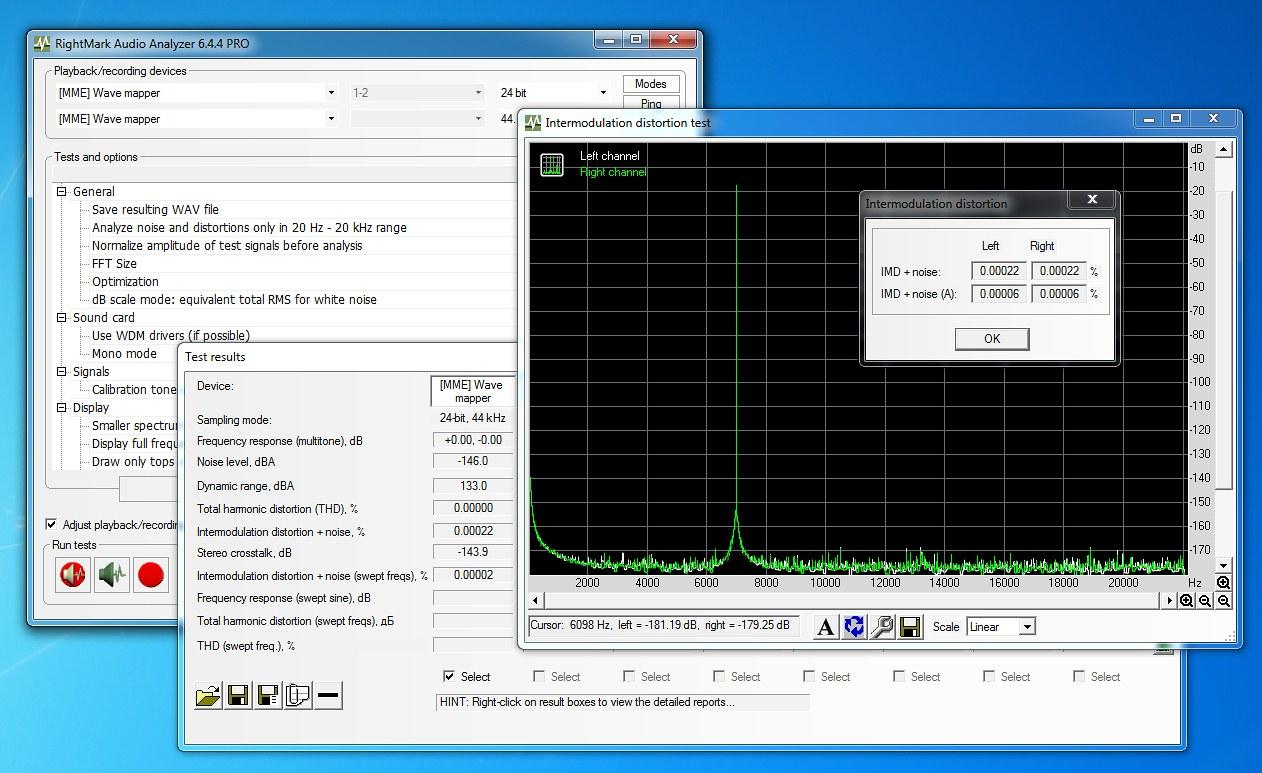This screenshot has height=773, width=1262.
Task: Click the red record test icon
Action: tap(151, 574)
